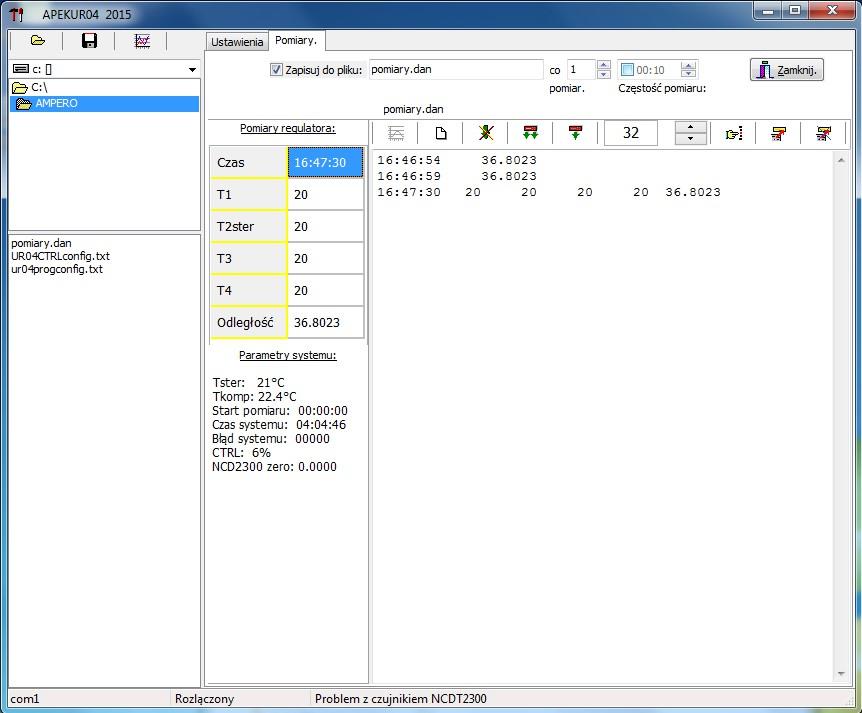Increase the 00:10 frequency time stepper
The image size is (862, 713).
point(688,65)
